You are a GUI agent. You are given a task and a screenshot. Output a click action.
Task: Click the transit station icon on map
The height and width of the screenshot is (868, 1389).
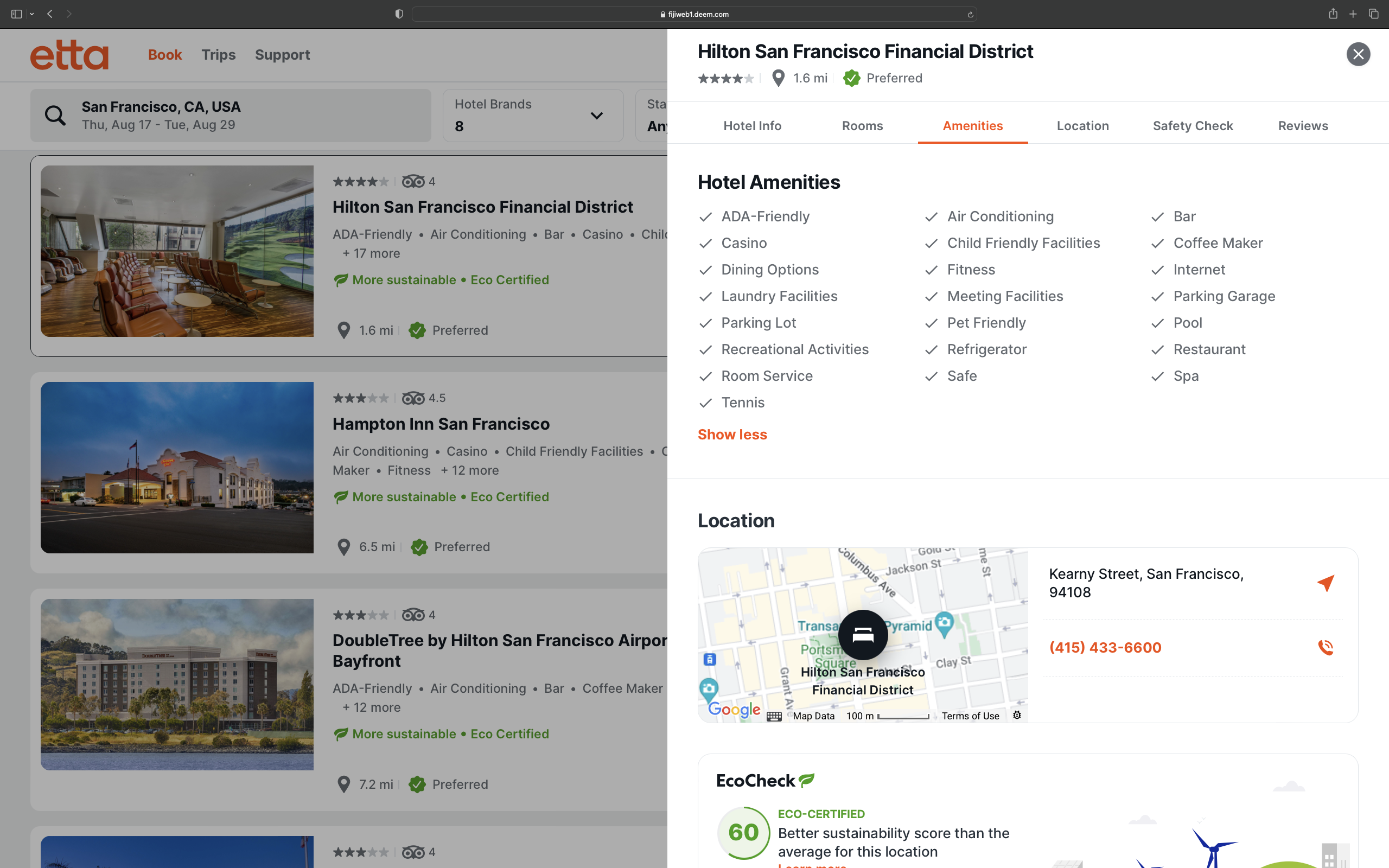(x=710, y=659)
